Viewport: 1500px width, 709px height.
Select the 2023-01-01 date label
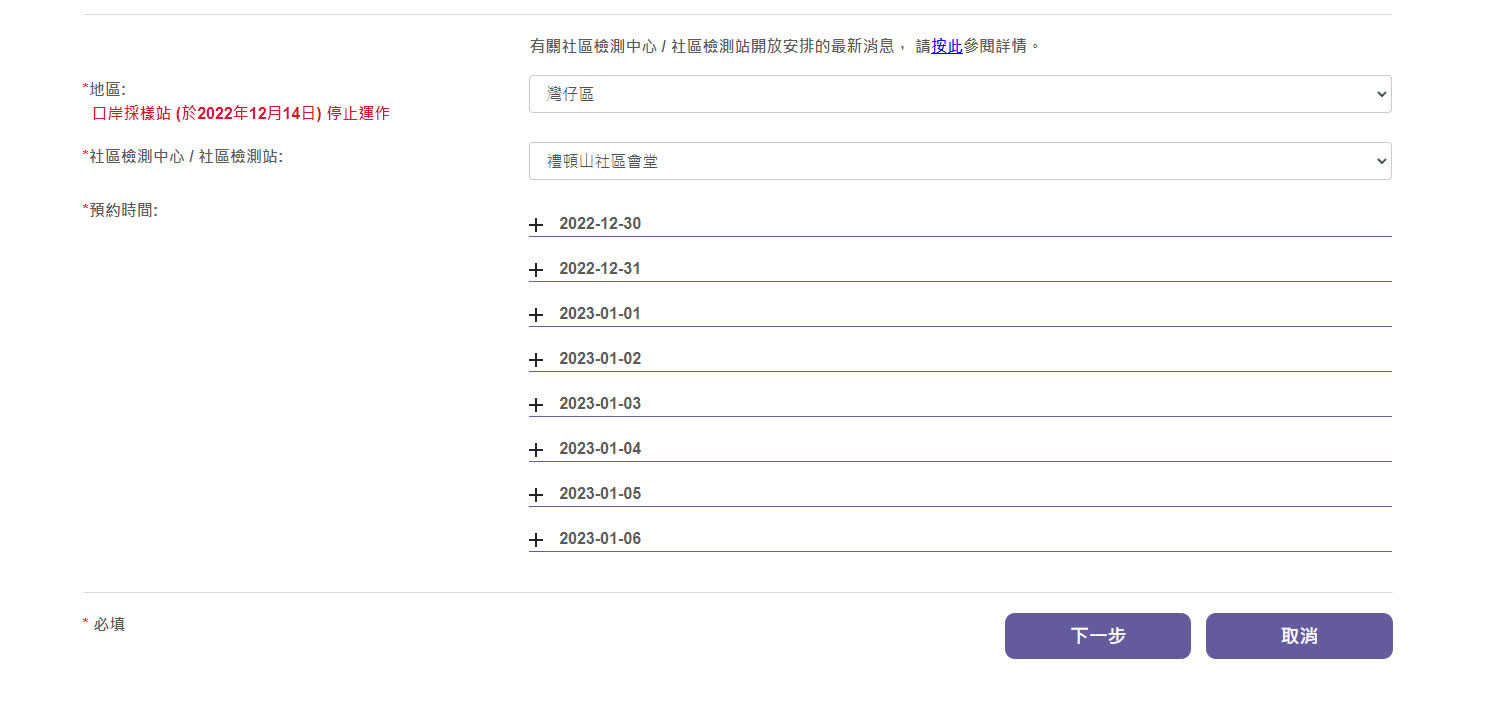tap(600, 314)
